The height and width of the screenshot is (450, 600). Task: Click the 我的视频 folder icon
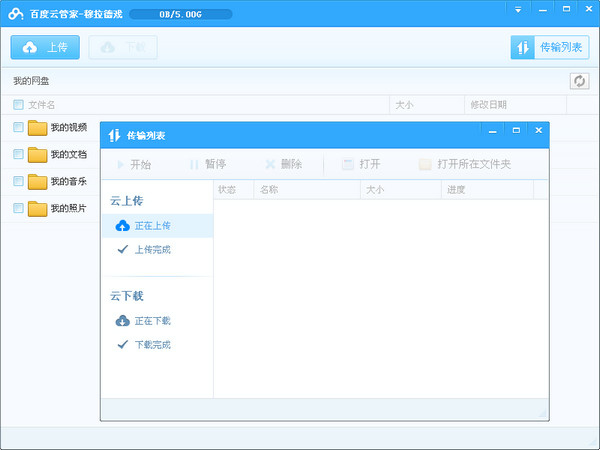[38, 128]
